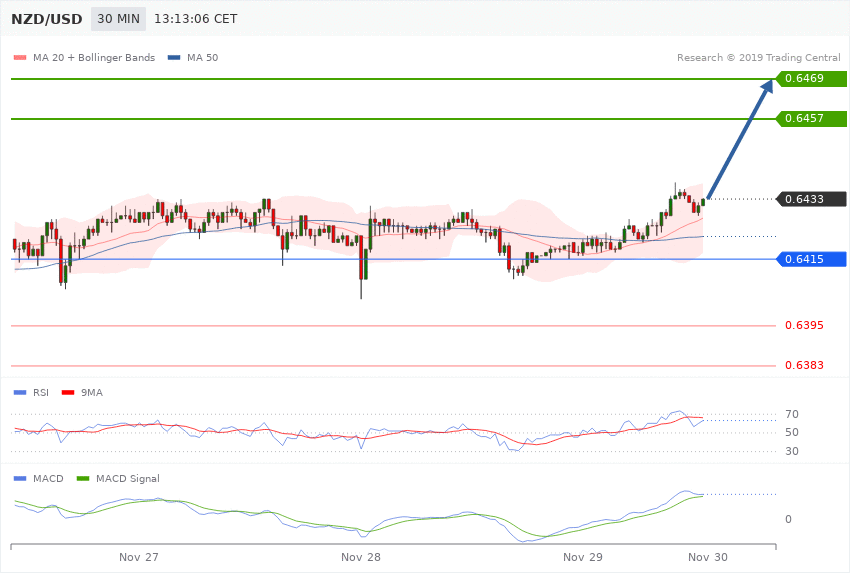Screen dimensions: 850x576
Task: Click the 0.6395 support level label
Action: coord(804,325)
